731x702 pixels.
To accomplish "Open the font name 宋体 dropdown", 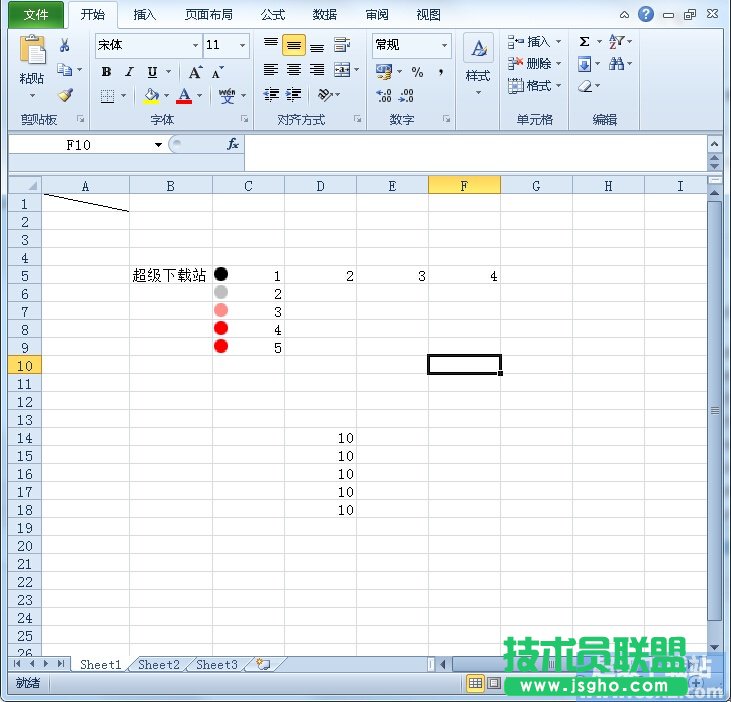I will click(x=195, y=46).
